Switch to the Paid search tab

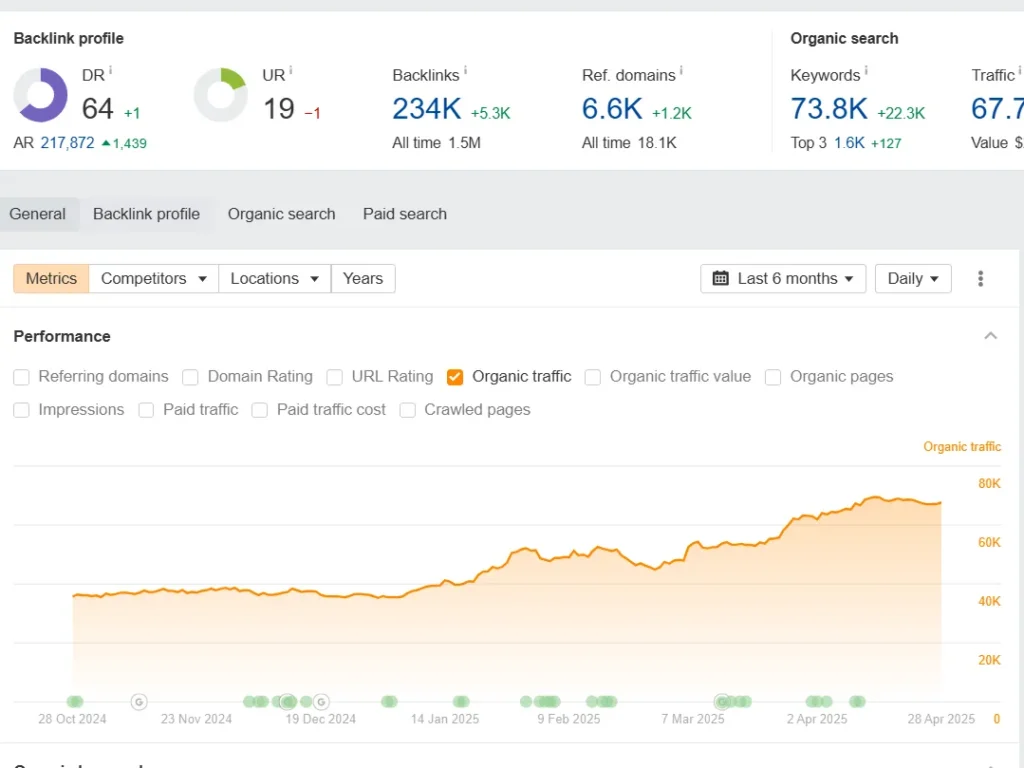[405, 214]
